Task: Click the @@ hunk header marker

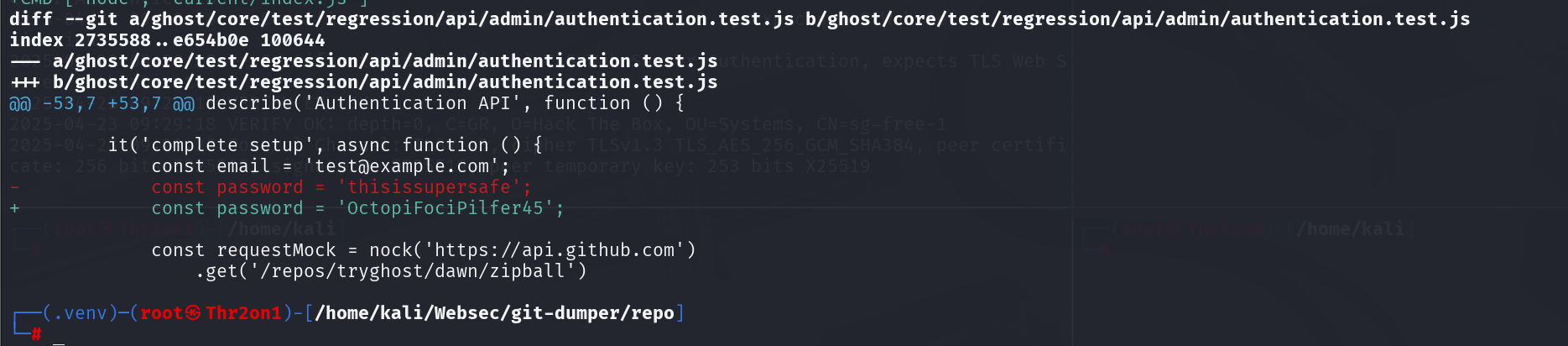Action: click(19, 103)
